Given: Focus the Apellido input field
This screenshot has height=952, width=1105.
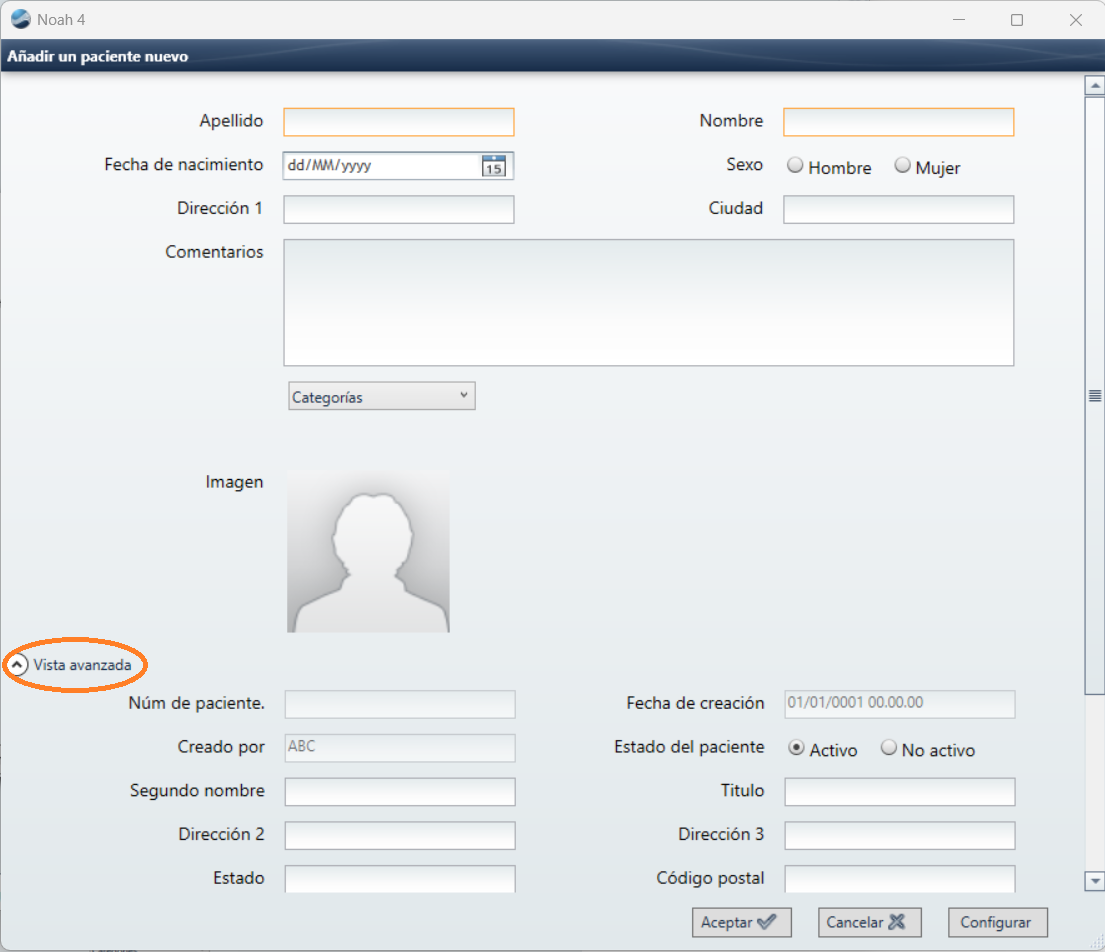Looking at the screenshot, I should [399, 122].
